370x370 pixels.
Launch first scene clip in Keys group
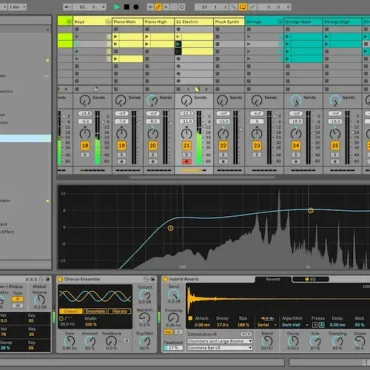click(x=77, y=37)
